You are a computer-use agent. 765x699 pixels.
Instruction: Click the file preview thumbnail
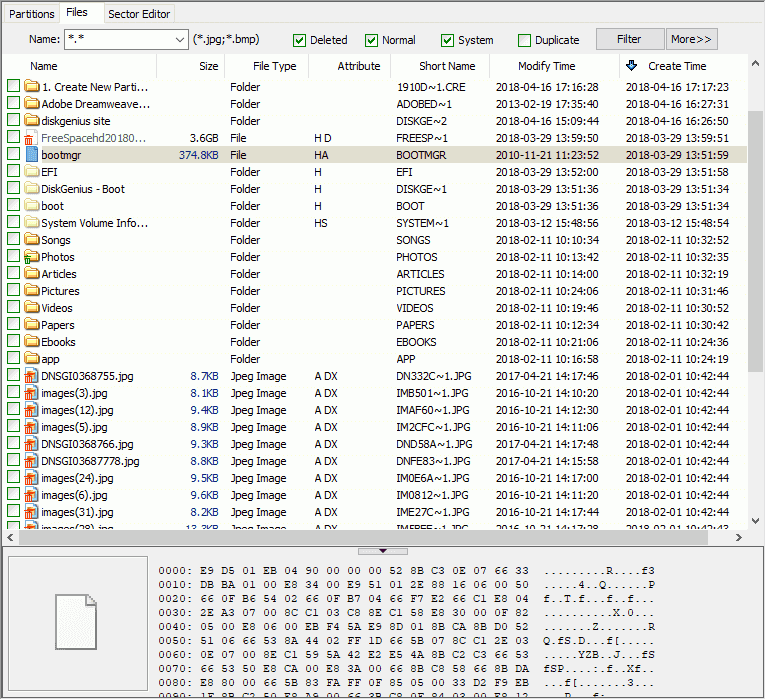coord(76,623)
